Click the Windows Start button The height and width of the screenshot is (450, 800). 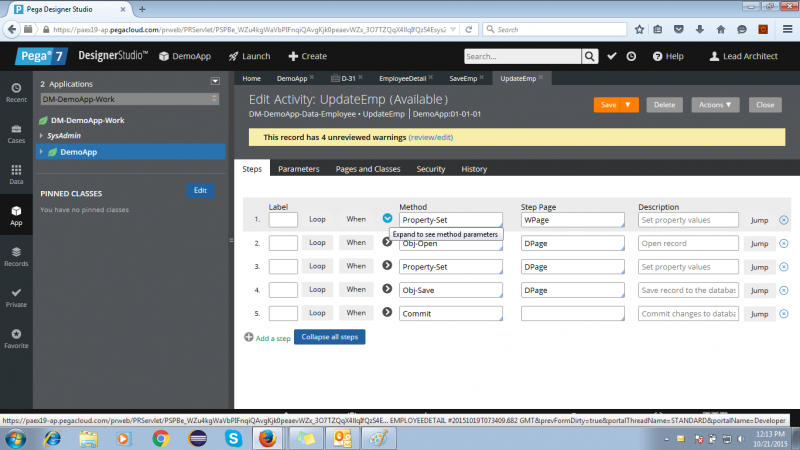tap(15, 438)
